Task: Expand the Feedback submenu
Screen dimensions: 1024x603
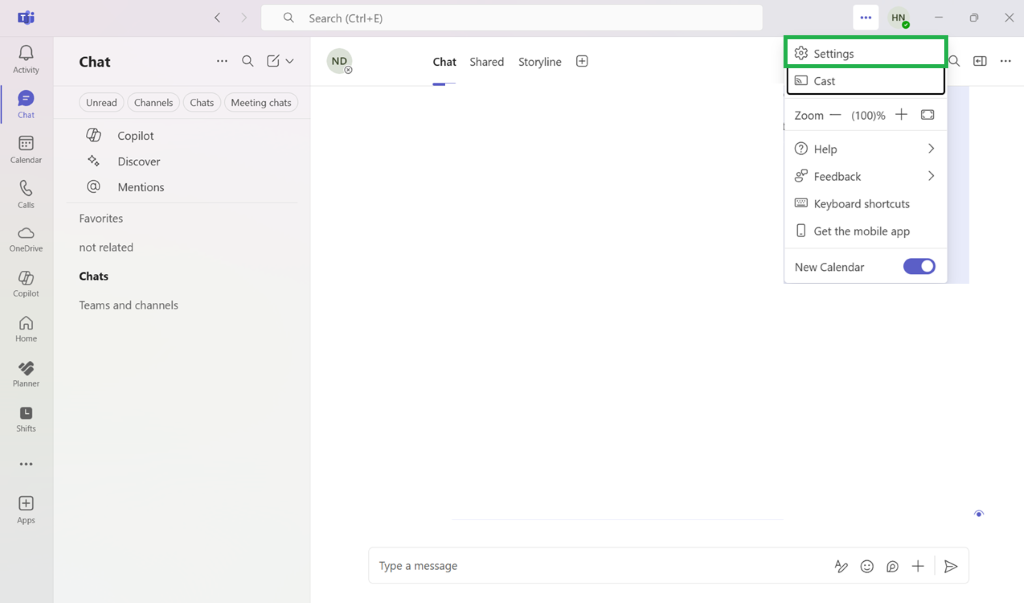Action: click(865, 176)
